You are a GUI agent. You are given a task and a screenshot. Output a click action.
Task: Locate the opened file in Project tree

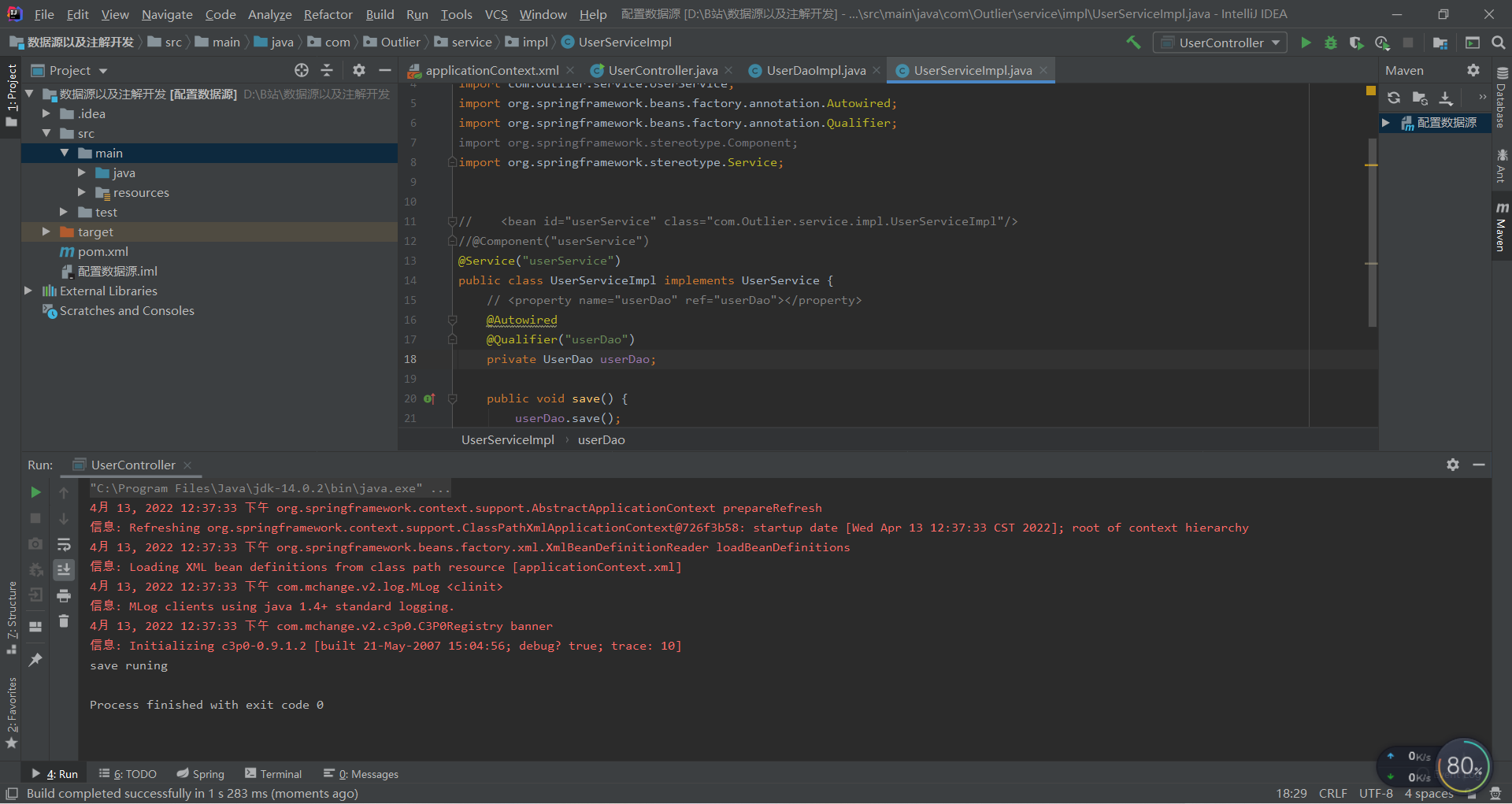point(301,70)
